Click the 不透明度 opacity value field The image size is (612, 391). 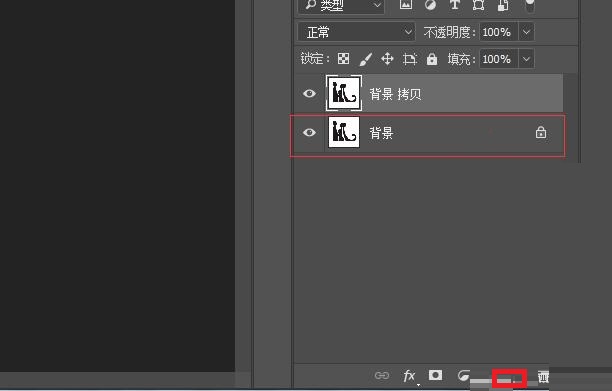coord(499,32)
